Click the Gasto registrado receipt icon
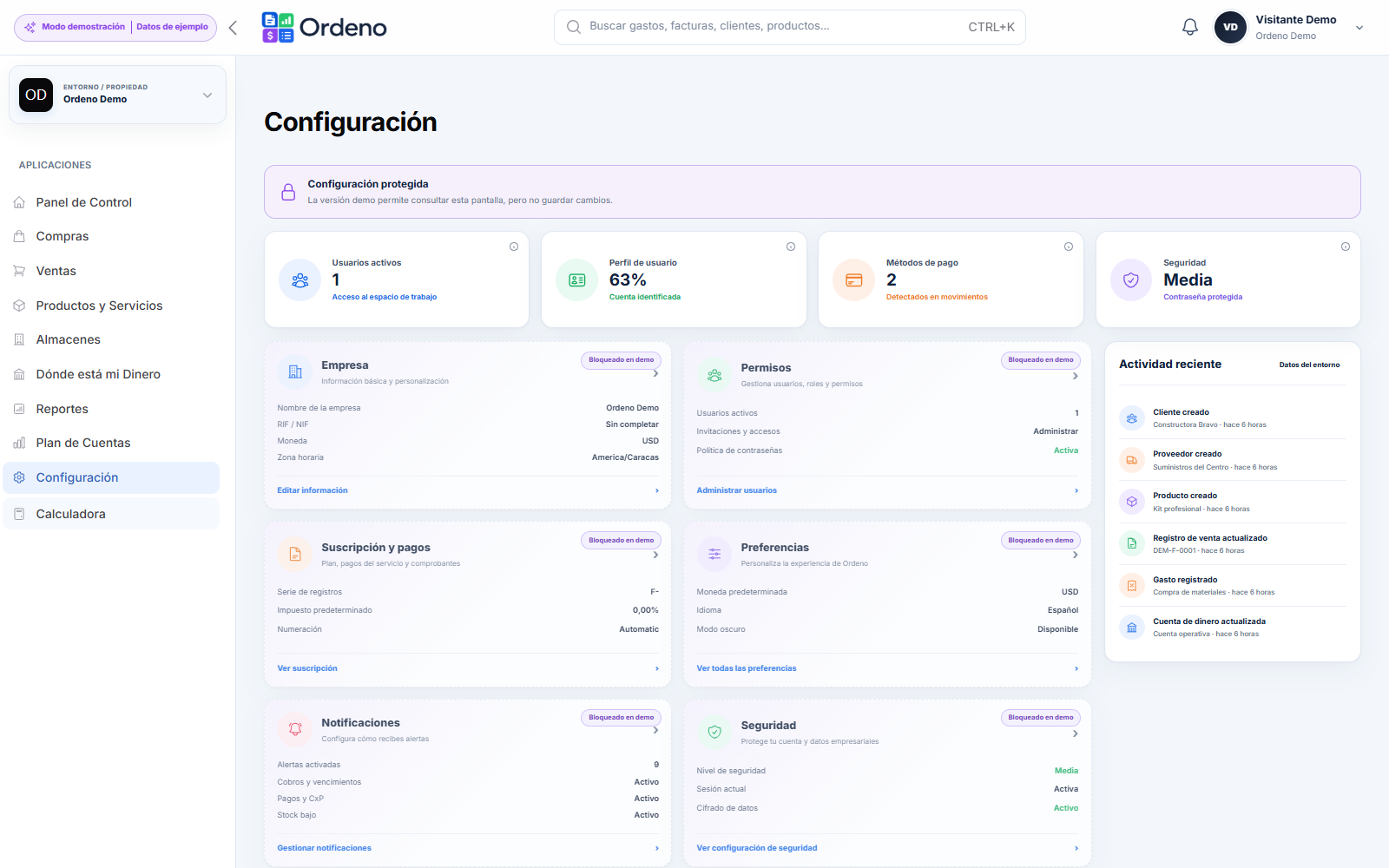The height and width of the screenshot is (868, 1389). coord(1132,586)
